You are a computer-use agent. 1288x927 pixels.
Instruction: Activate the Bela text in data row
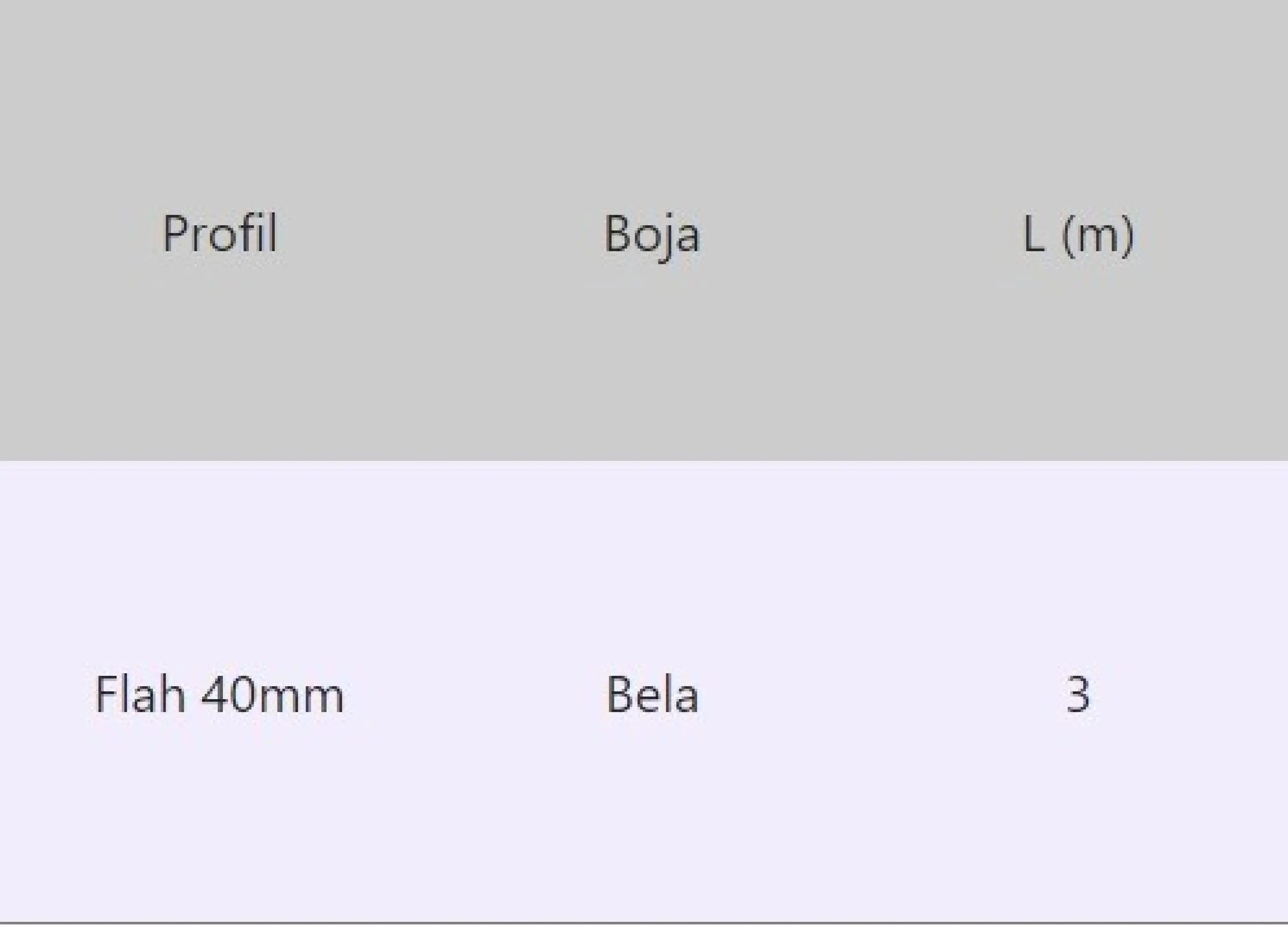pyautogui.click(x=652, y=694)
